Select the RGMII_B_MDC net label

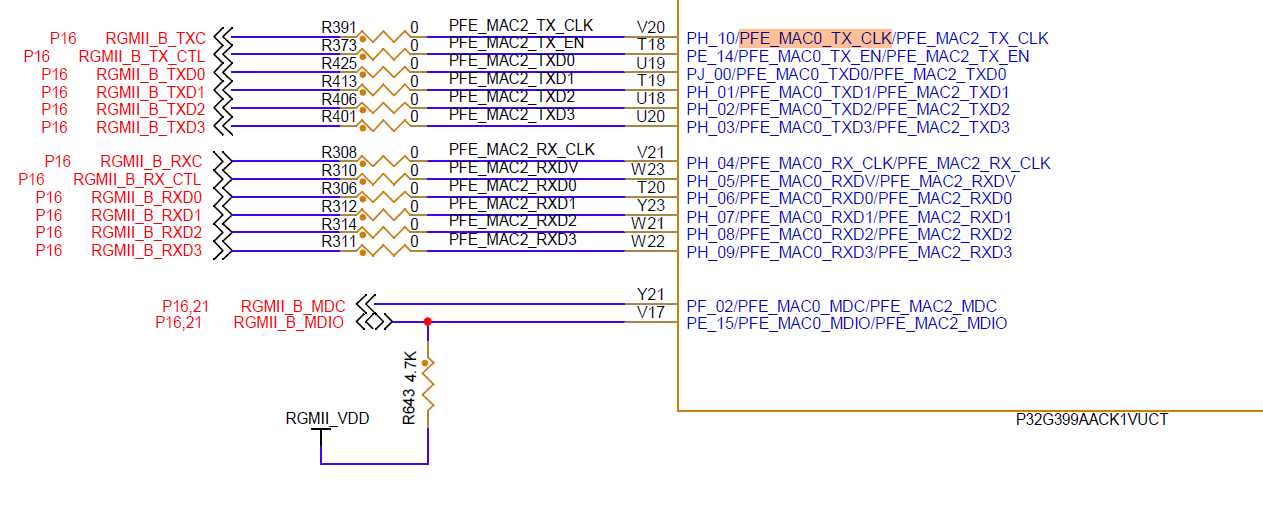292,306
